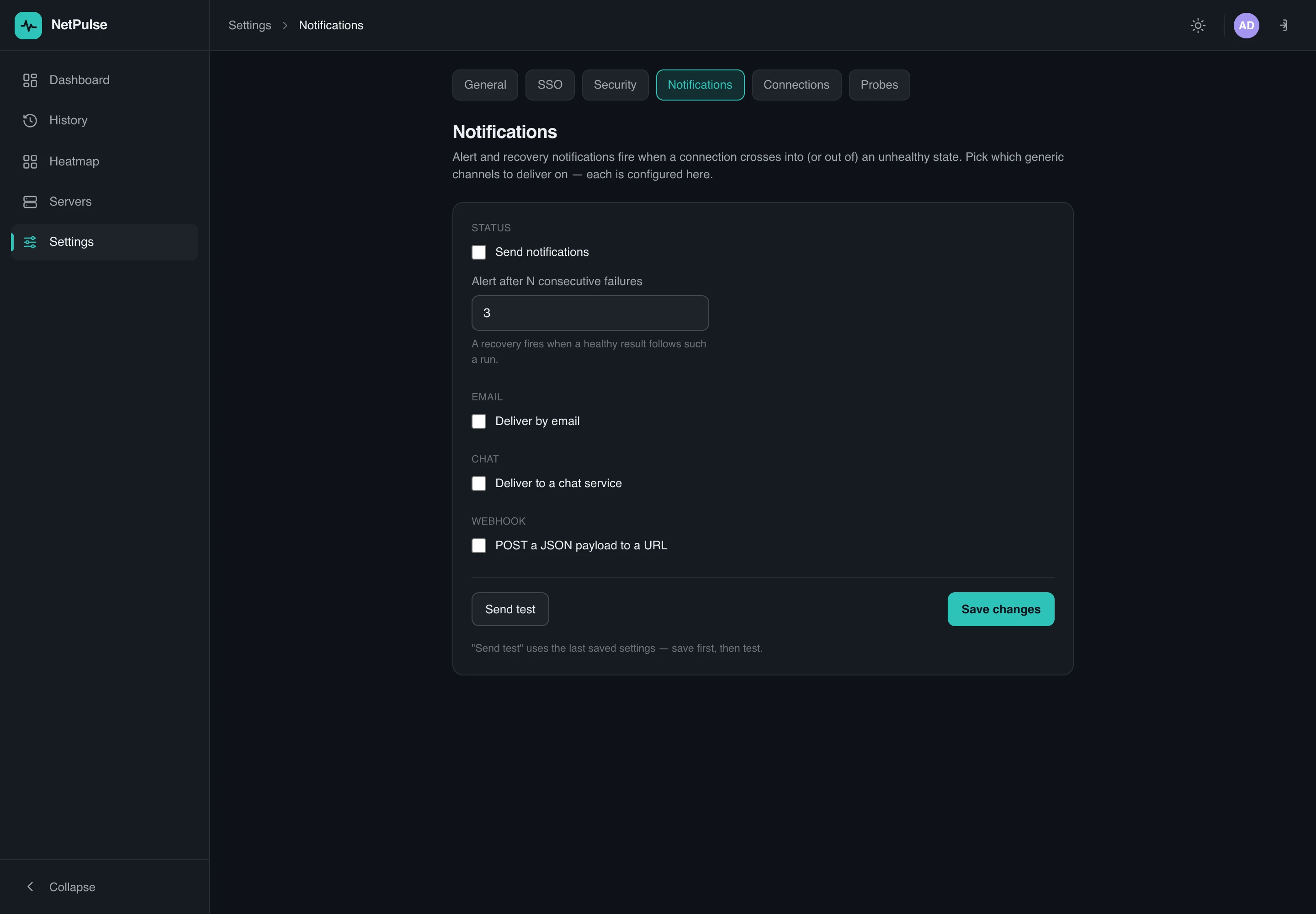
Task: Click the Settings breadcrumb link
Action: [x=249, y=25]
